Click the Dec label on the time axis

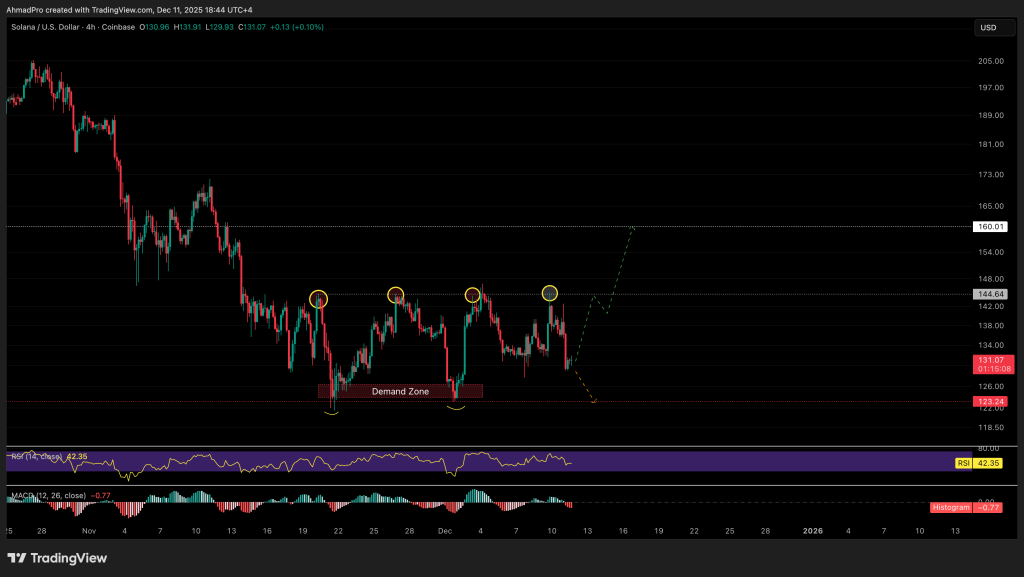[x=445, y=530]
